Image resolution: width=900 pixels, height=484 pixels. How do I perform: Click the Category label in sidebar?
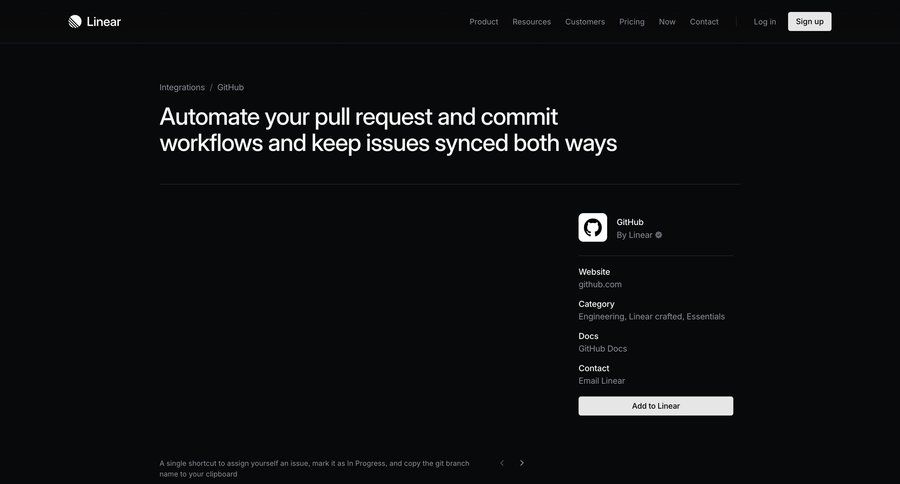596,304
